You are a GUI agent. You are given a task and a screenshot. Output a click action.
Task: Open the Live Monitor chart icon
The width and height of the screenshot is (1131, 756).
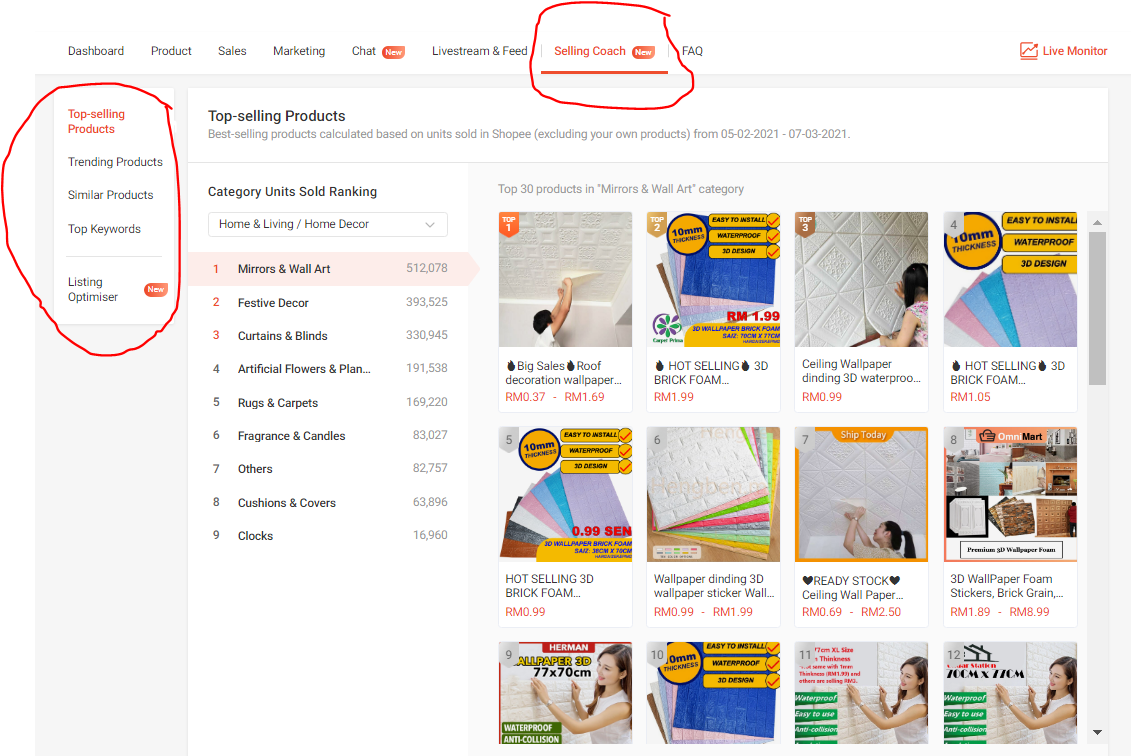click(x=1029, y=50)
